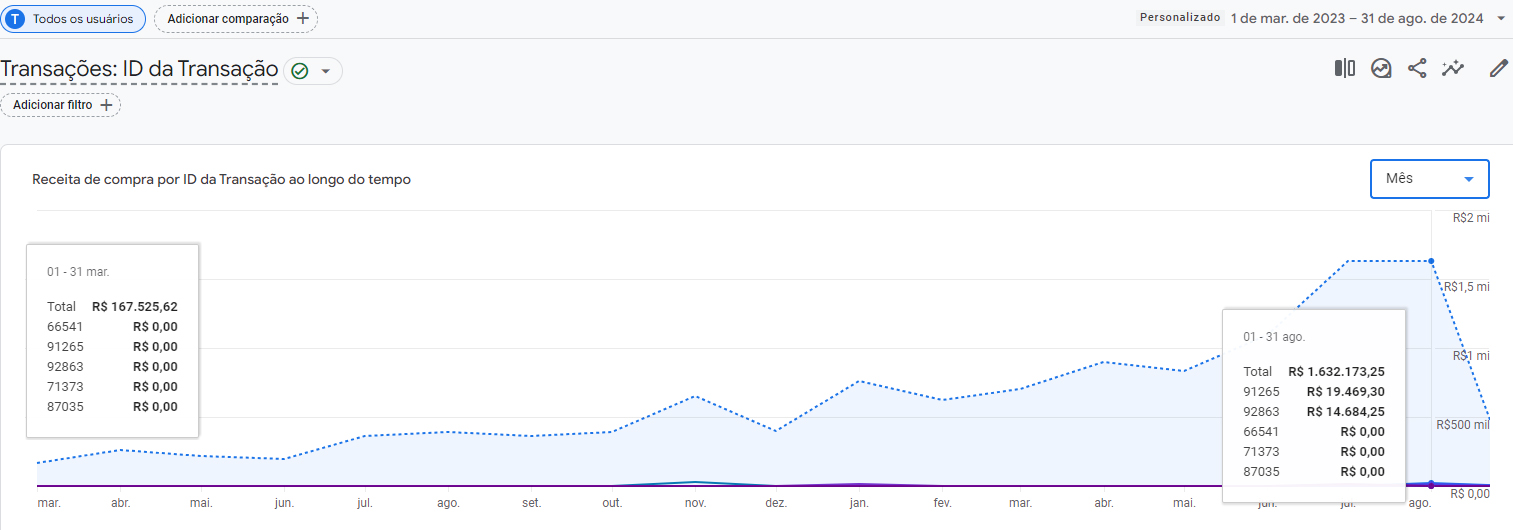Select the Todos os usuários segment chip
This screenshot has width=1513, height=530.
(x=73, y=19)
